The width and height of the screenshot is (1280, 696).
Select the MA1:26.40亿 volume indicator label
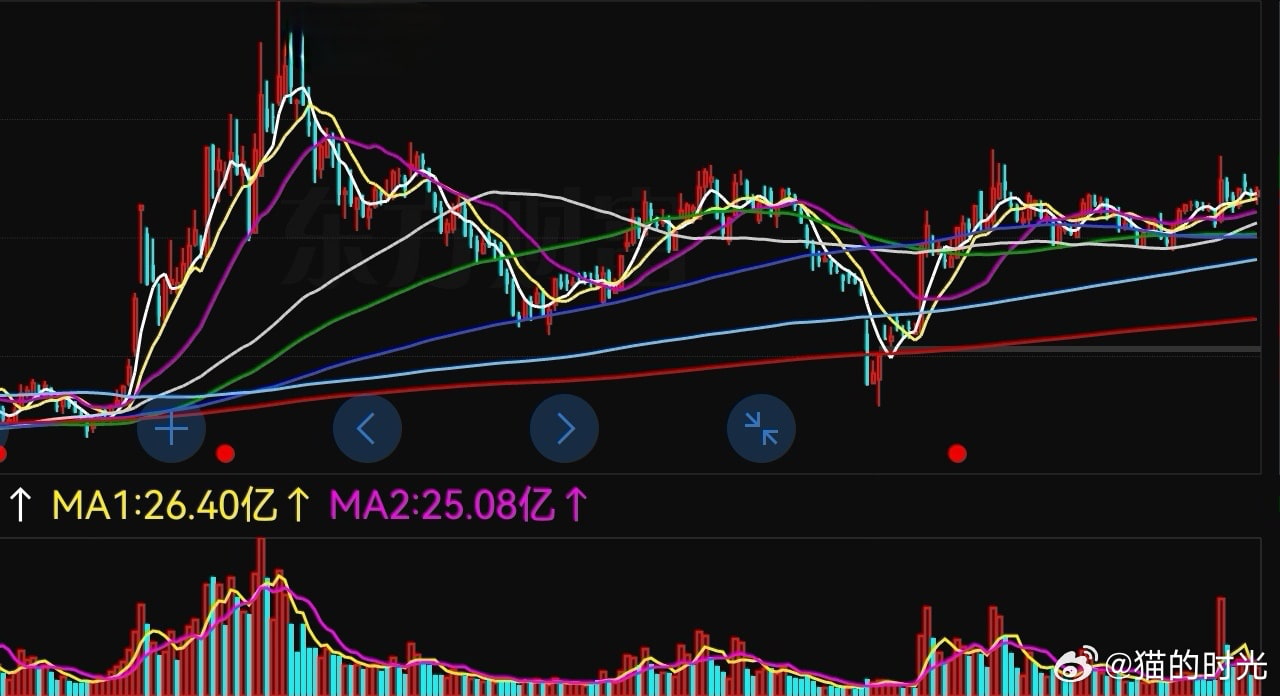point(164,506)
